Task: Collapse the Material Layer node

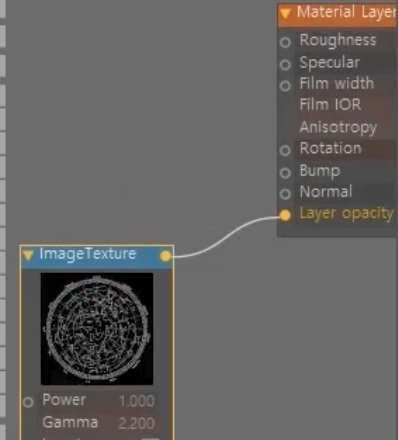Action: pyautogui.click(x=286, y=13)
